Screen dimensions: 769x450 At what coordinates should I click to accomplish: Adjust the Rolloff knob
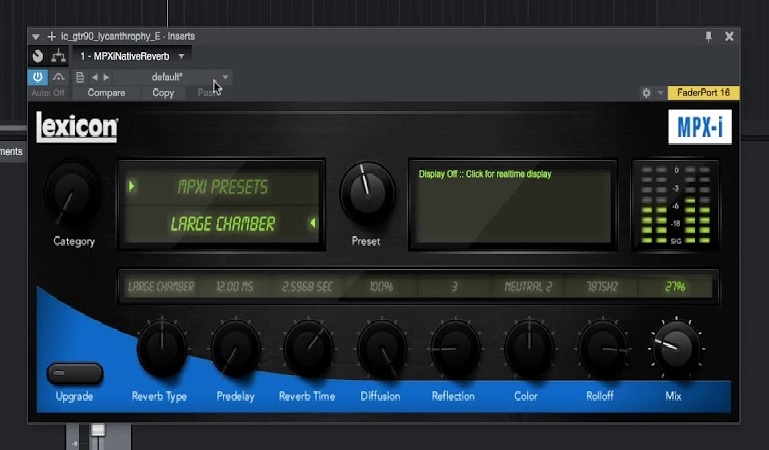click(602, 349)
